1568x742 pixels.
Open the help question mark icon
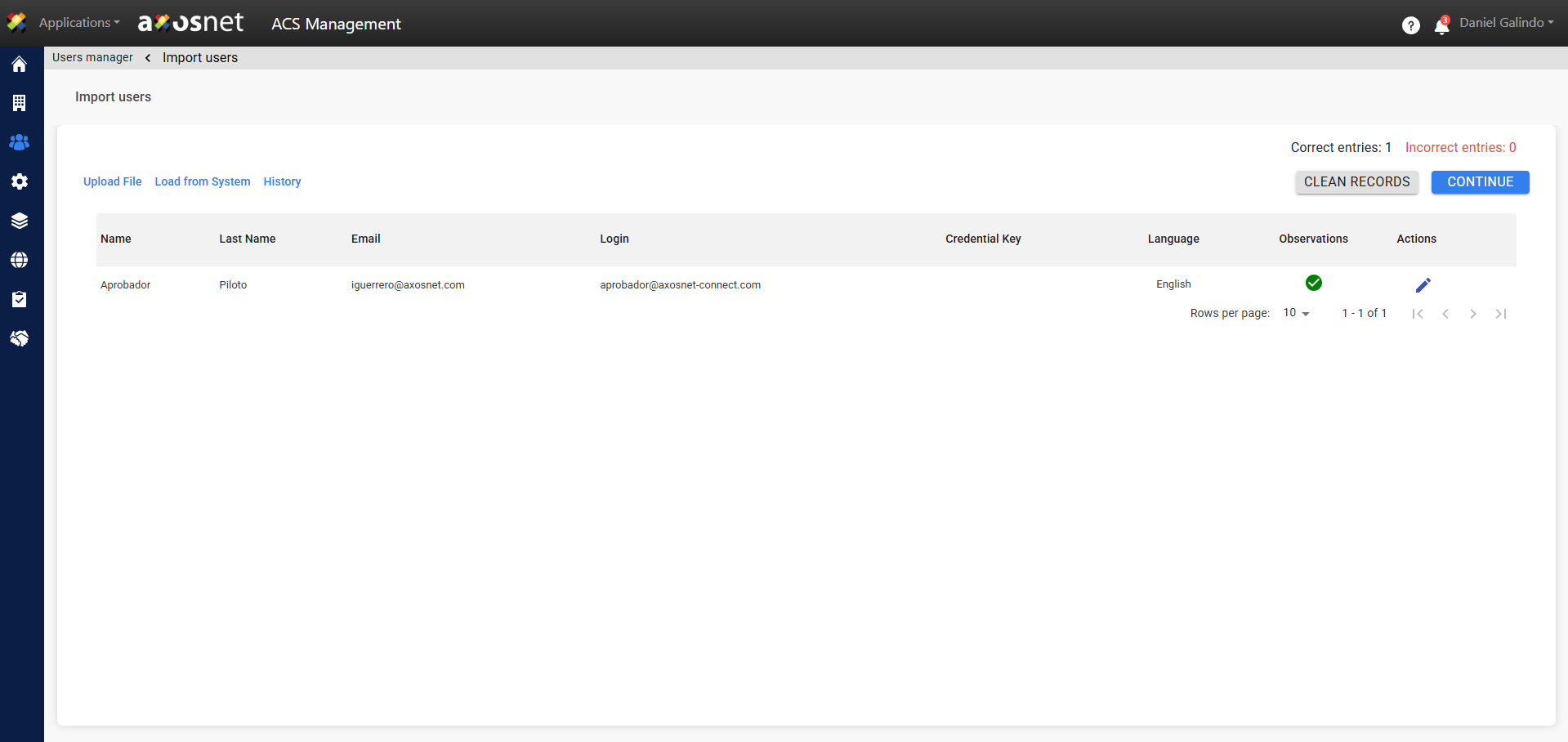point(1410,25)
